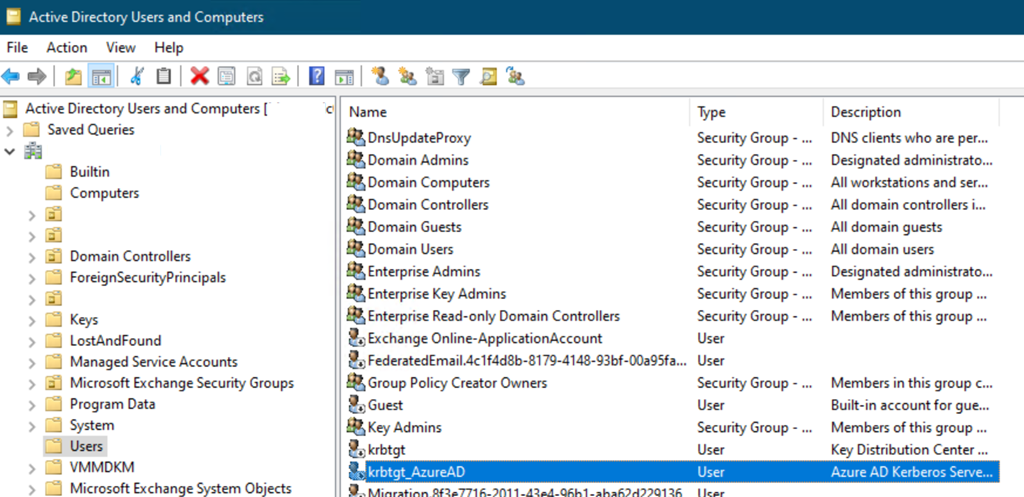Select the Domain Admins group row

(x=417, y=160)
